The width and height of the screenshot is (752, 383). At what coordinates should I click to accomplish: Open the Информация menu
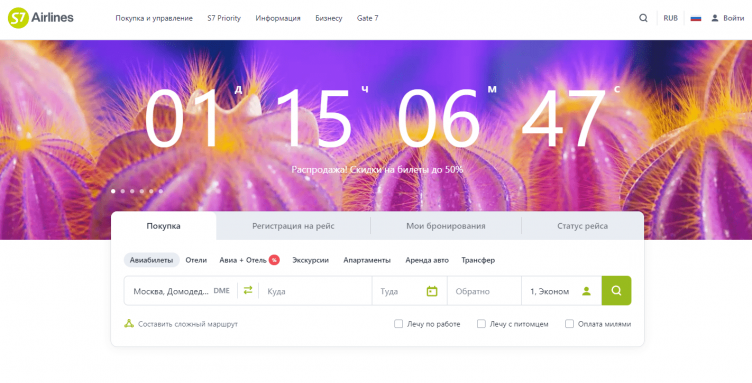pyautogui.click(x=278, y=18)
